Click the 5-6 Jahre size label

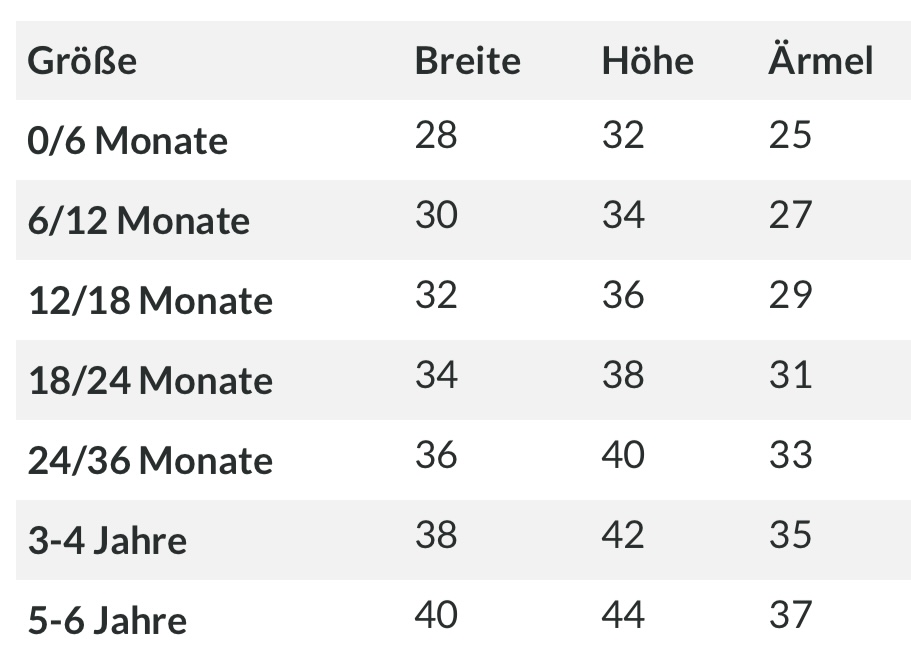point(107,621)
